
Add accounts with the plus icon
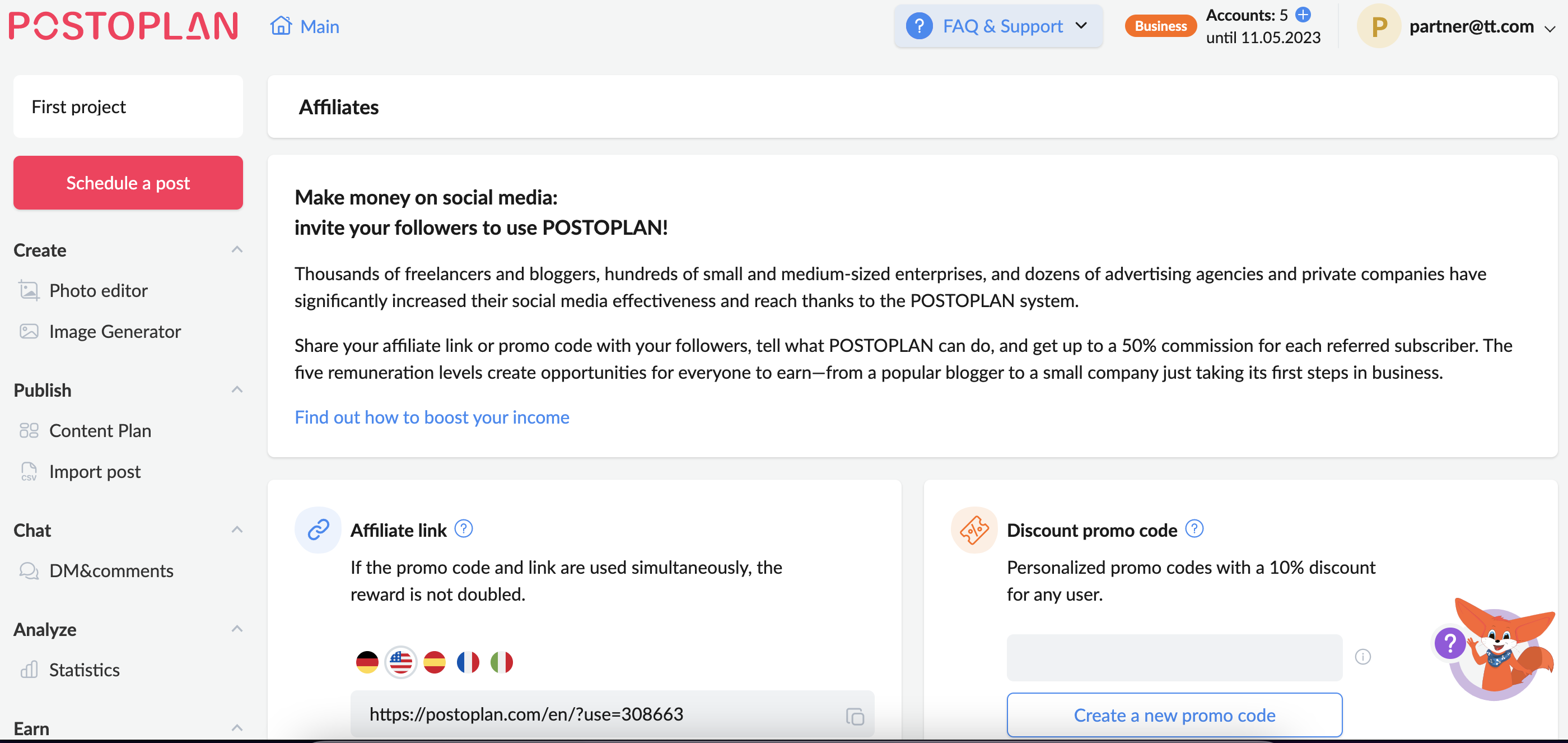tap(1303, 14)
